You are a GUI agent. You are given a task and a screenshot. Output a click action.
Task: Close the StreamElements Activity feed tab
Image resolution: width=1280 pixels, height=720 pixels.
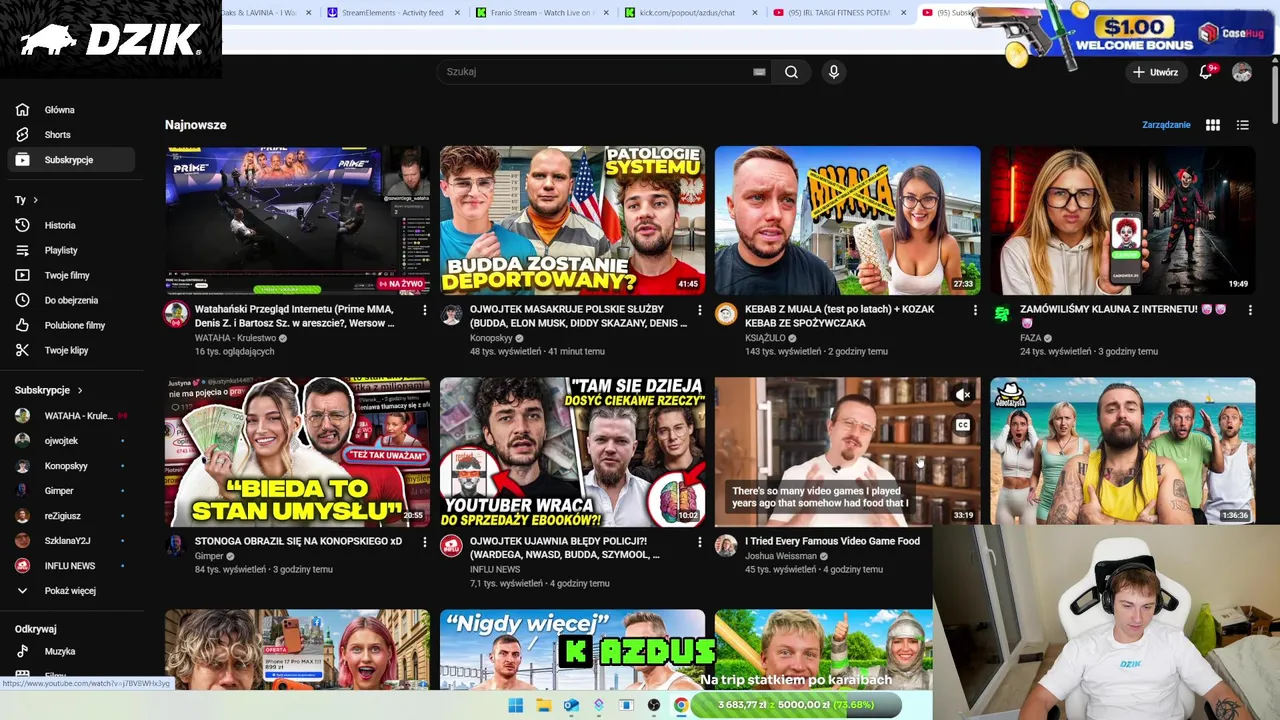tap(457, 13)
